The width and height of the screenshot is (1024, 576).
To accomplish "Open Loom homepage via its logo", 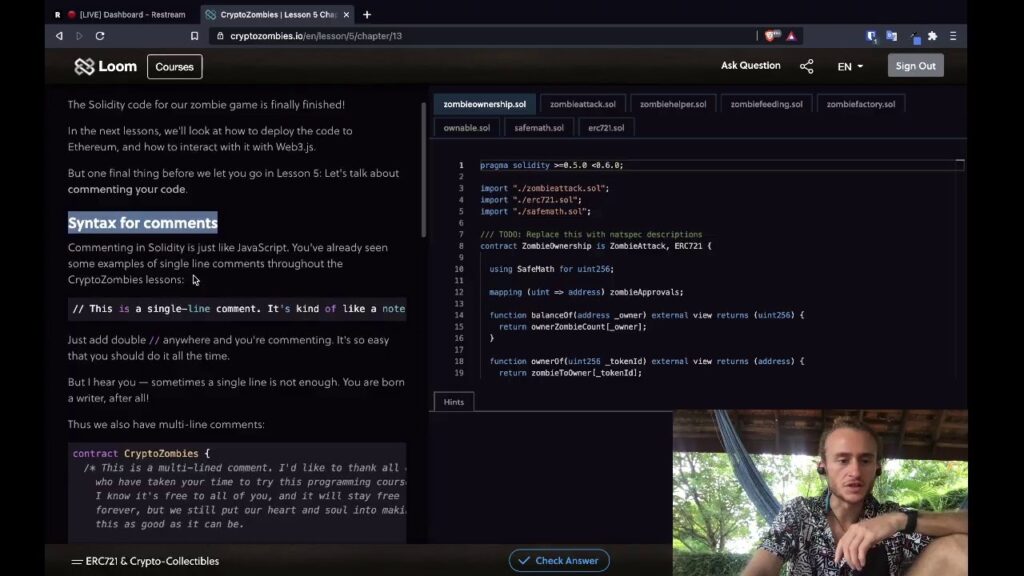I will pyautogui.click(x=104, y=66).
